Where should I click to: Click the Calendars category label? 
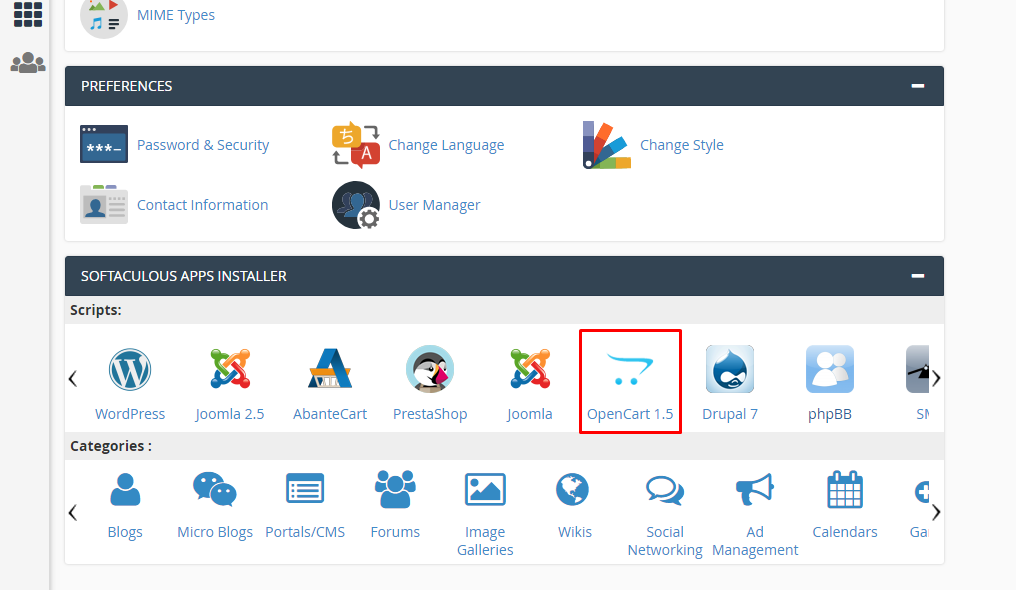click(845, 532)
